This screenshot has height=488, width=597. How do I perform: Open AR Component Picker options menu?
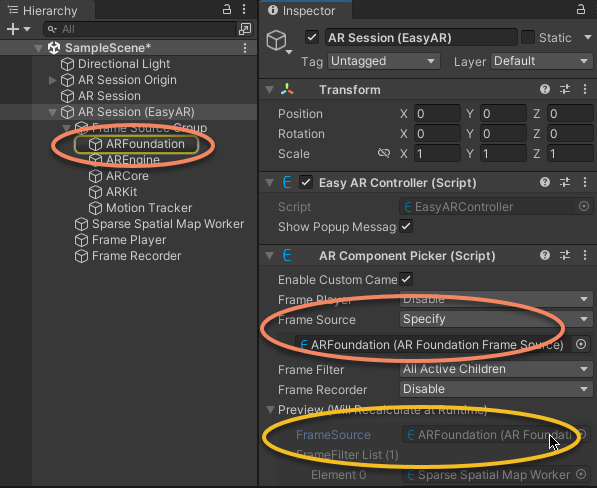click(x=585, y=255)
